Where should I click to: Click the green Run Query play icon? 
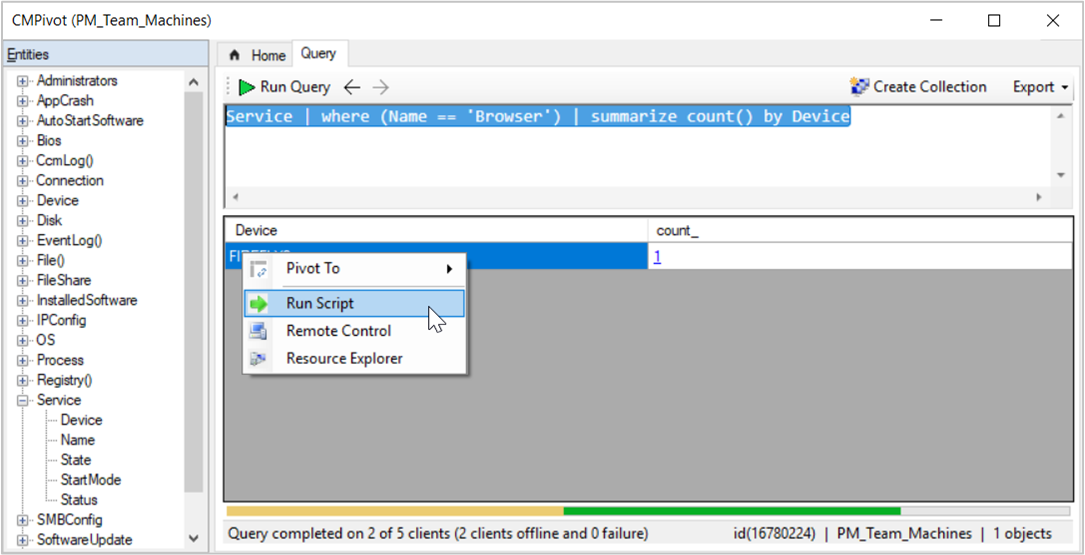pyautogui.click(x=247, y=87)
